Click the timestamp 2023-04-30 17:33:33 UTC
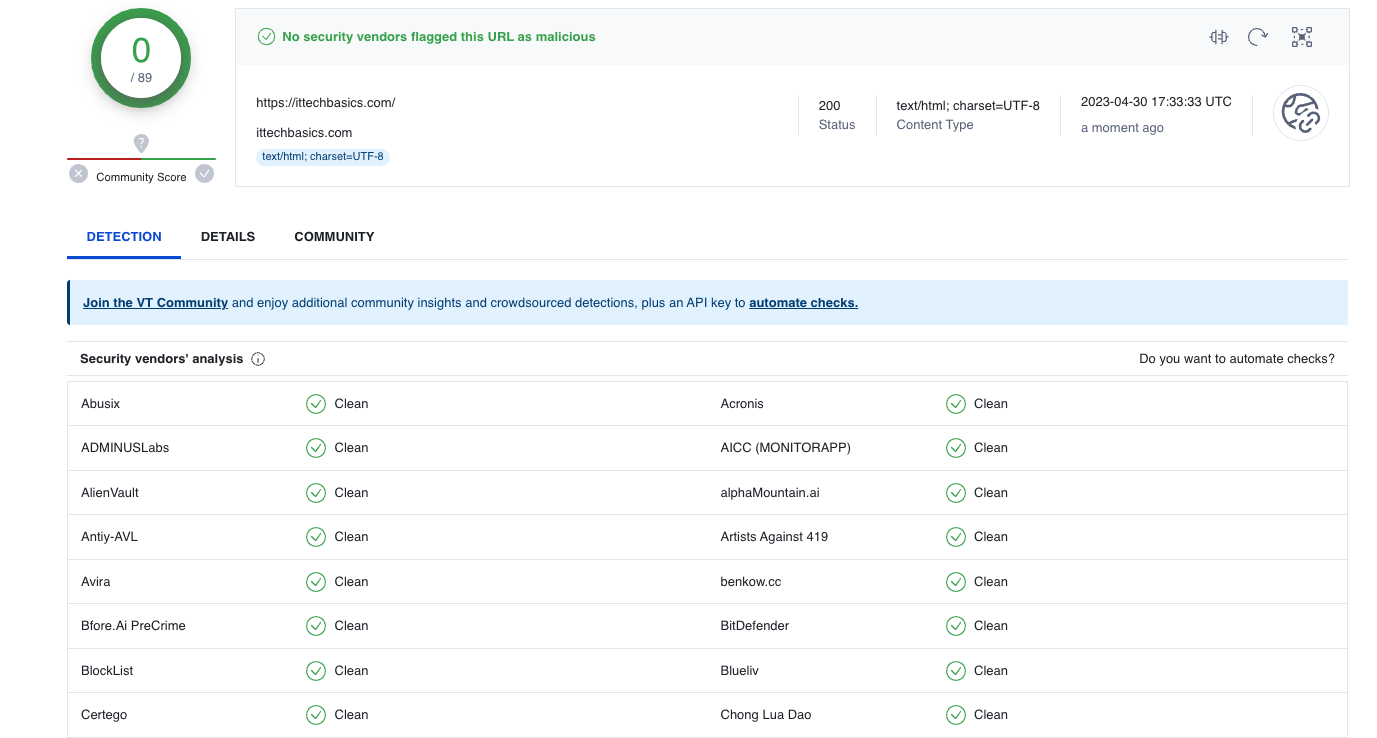This screenshot has width=1377, height=738. [x=1156, y=102]
